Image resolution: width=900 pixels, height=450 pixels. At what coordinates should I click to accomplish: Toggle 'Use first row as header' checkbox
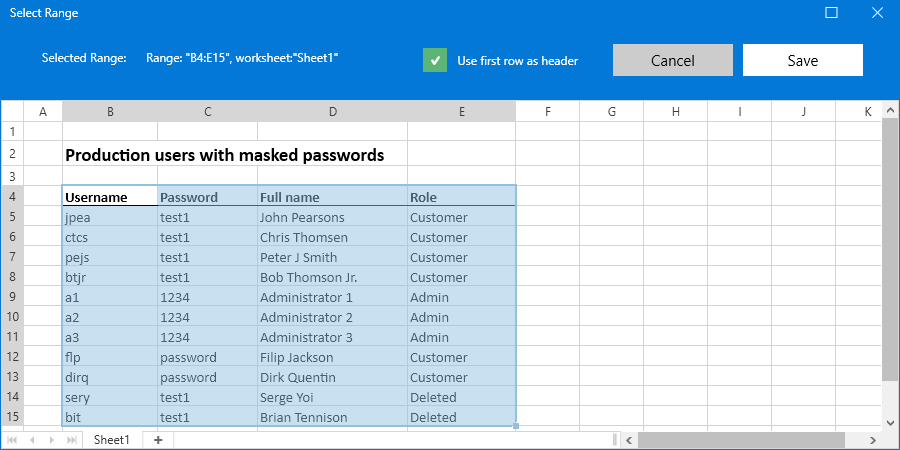tap(434, 60)
